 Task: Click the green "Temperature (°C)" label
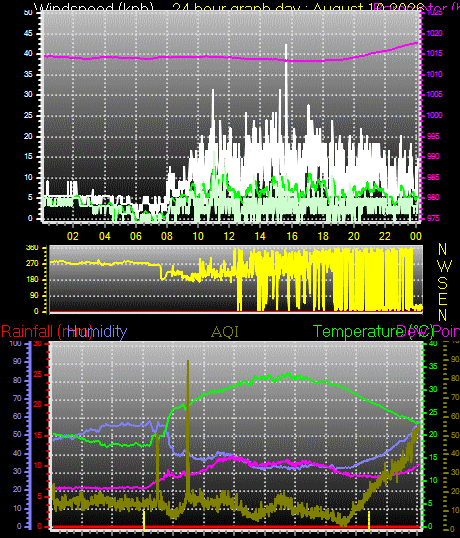373,332
